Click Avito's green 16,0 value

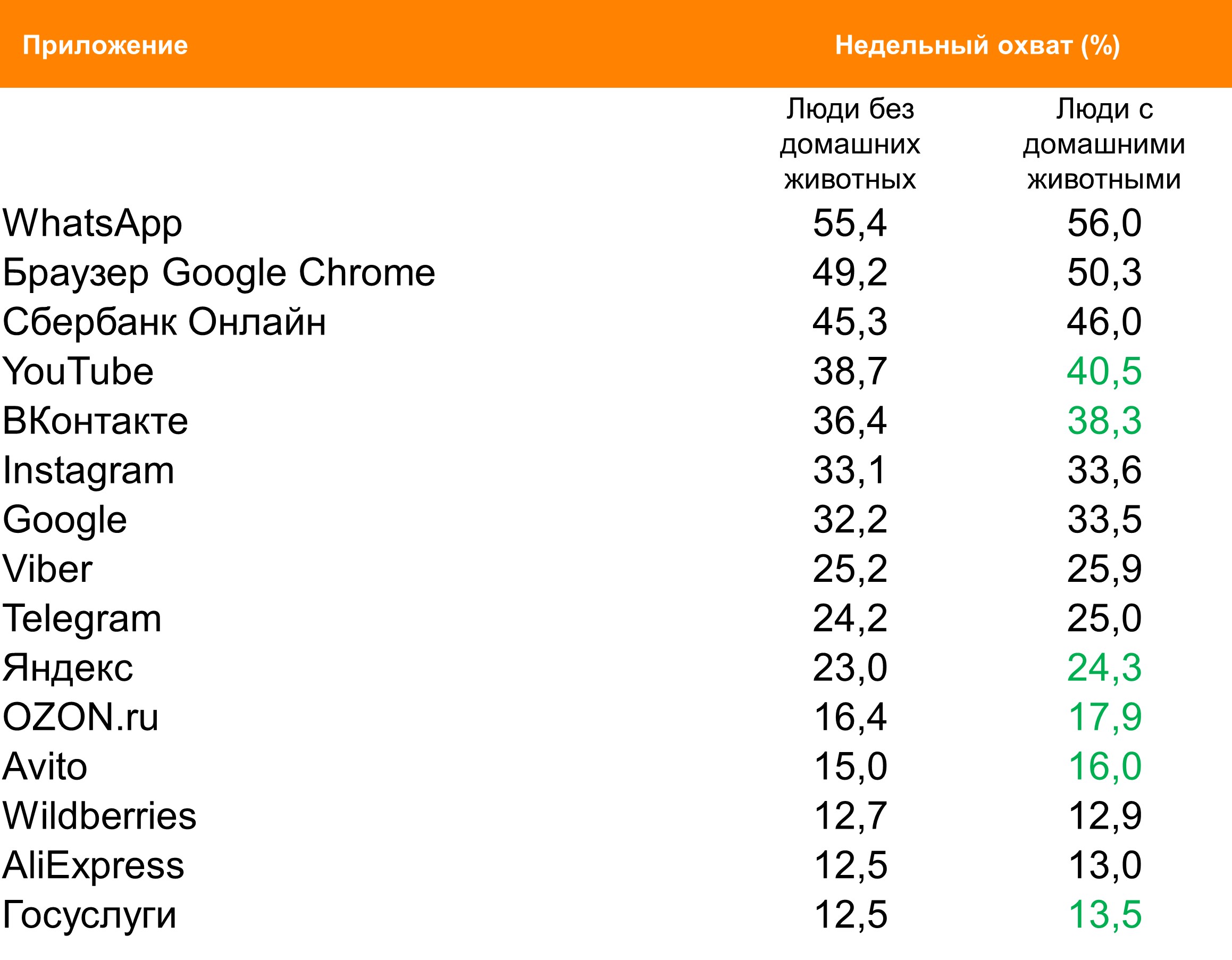[x=1104, y=767]
